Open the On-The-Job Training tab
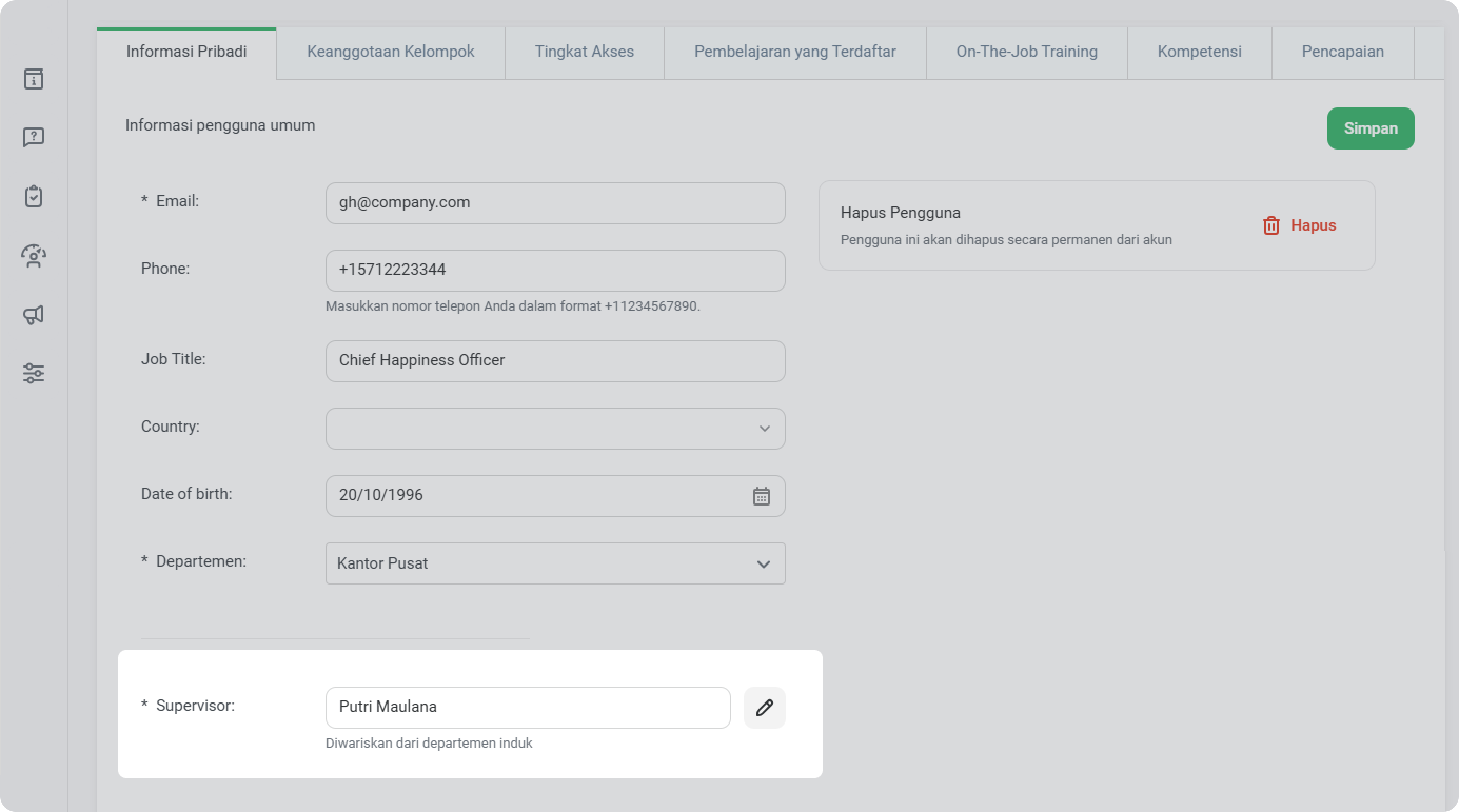This screenshot has height=812, width=1459. pyautogui.click(x=1026, y=52)
